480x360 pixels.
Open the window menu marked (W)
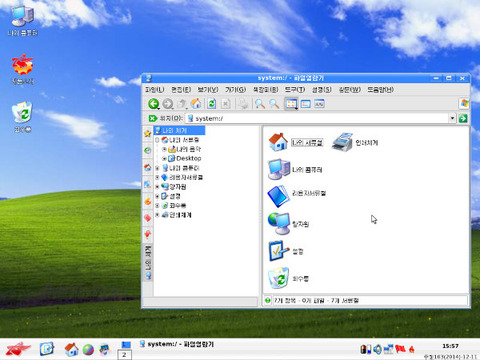click(x=350, y=90)
